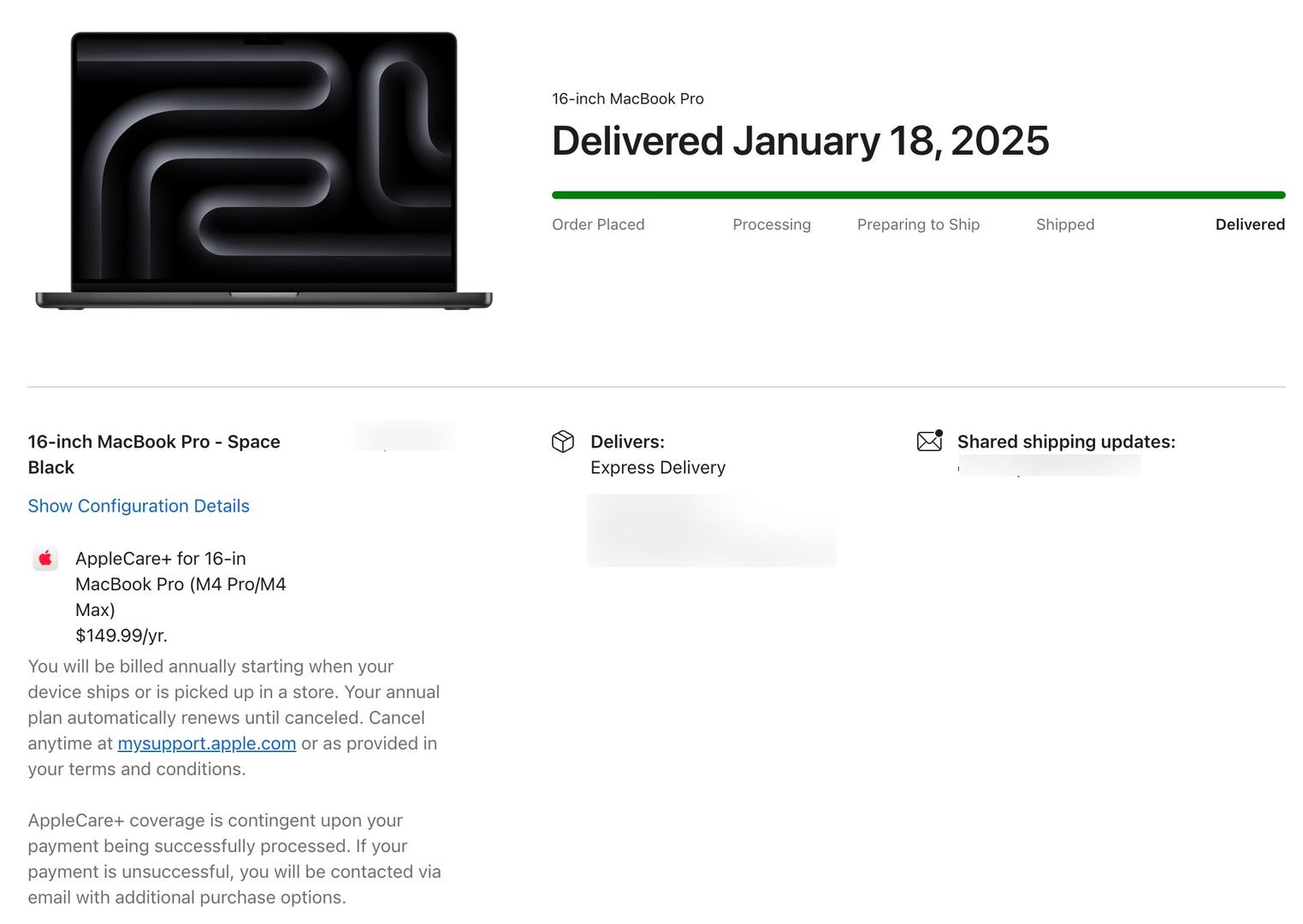Select the Processing status step
1303x924 pixels.
tap(772, 224)
